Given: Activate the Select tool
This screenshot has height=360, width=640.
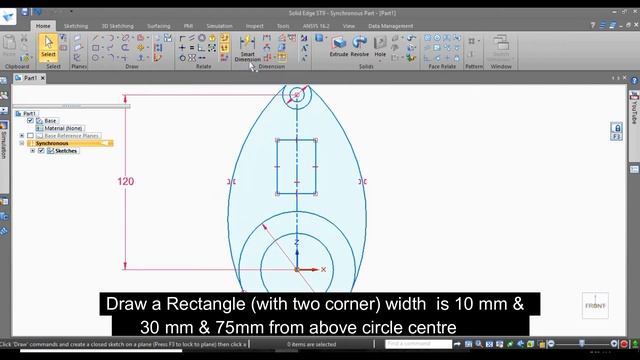Looking at the screenshot, I should (x=48, y=46).
